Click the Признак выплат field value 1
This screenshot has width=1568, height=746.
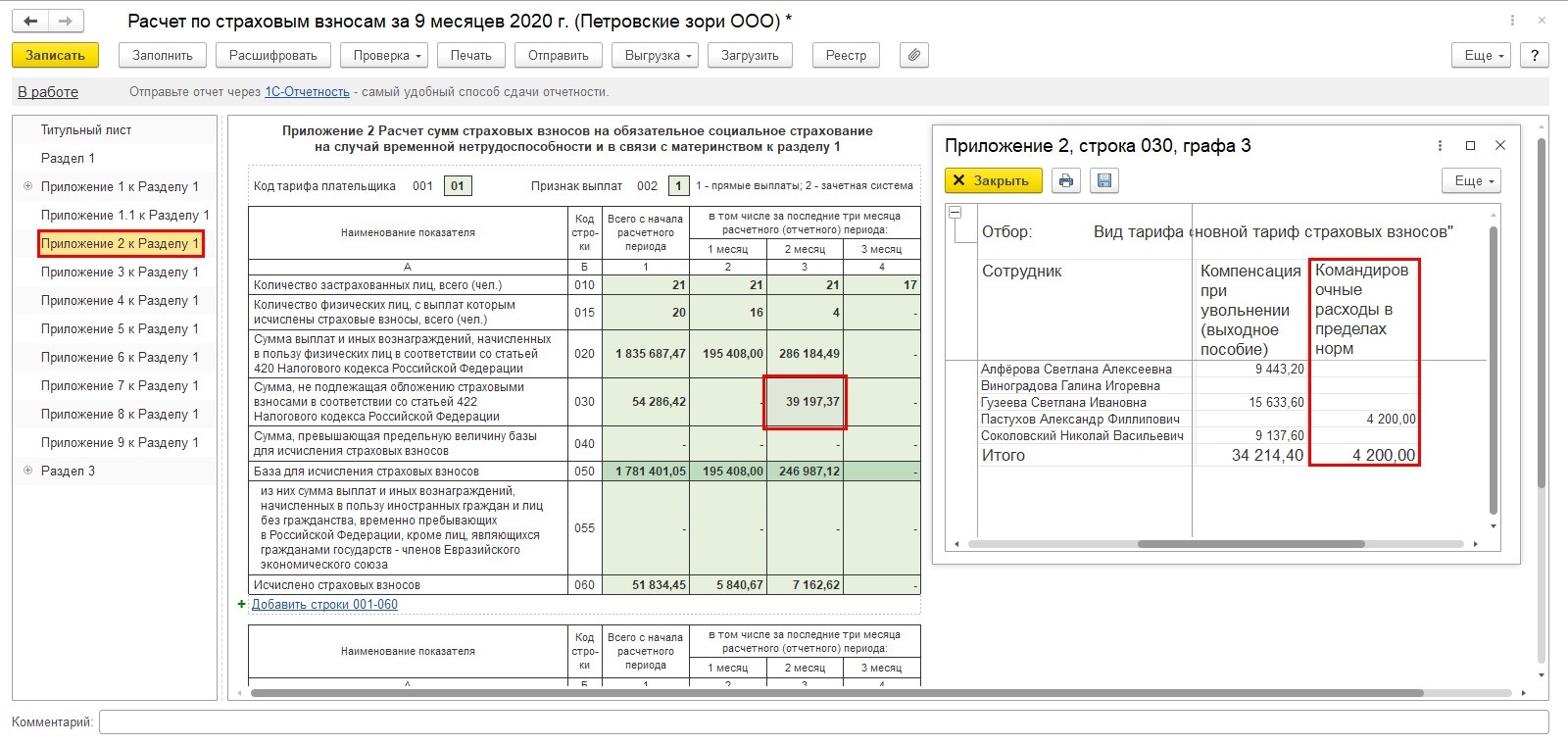point(678,185)
